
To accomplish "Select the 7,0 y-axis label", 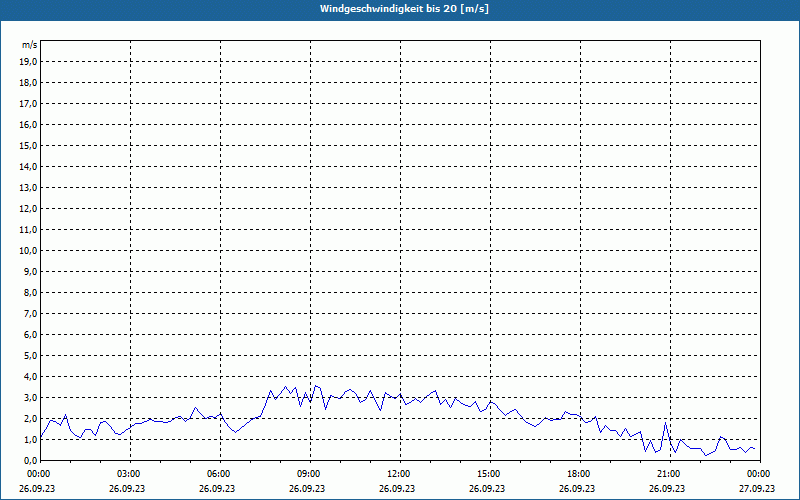I will click(30, 313).
